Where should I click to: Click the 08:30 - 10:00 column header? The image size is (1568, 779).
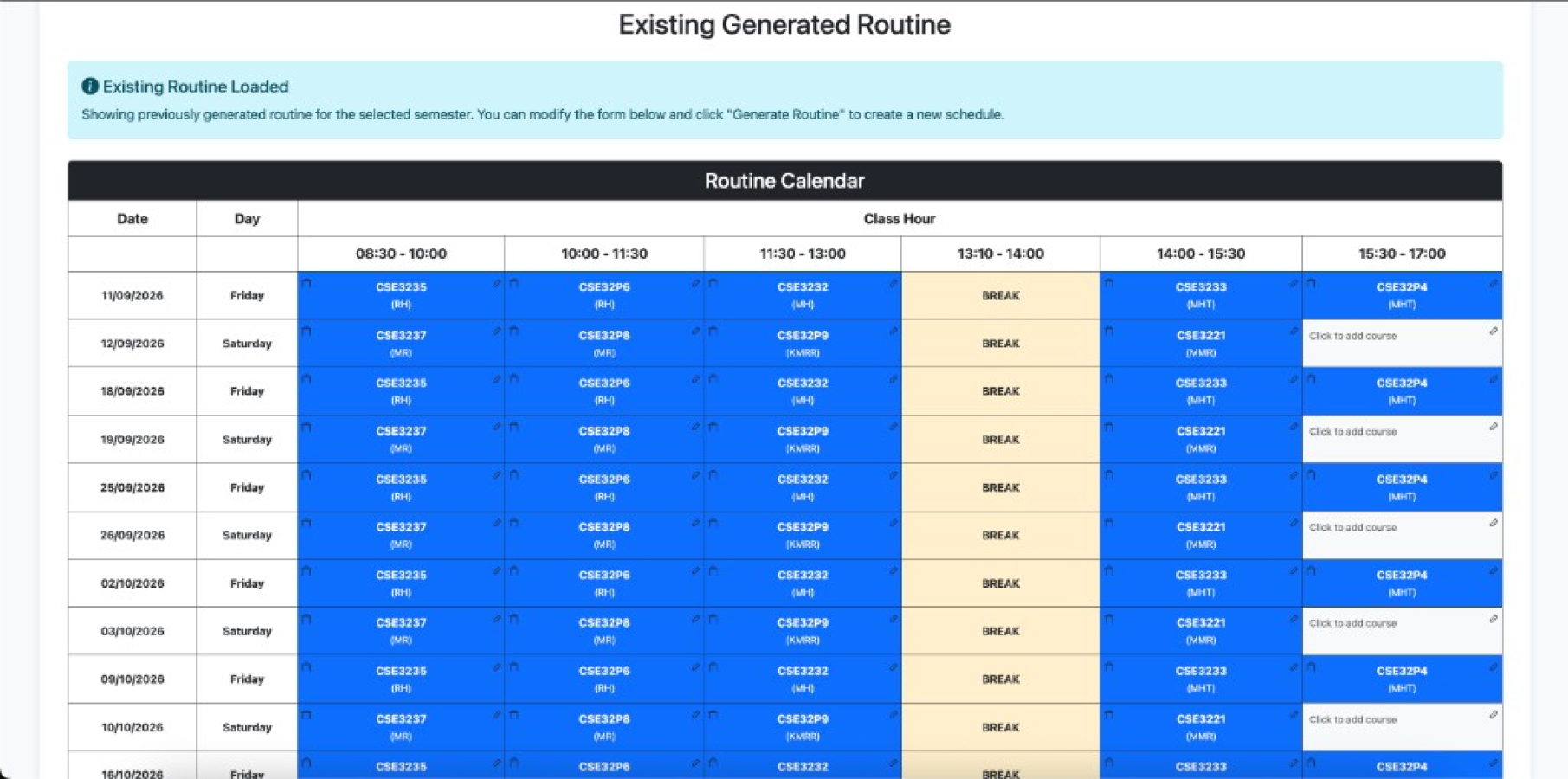click(x=401, y=254)
